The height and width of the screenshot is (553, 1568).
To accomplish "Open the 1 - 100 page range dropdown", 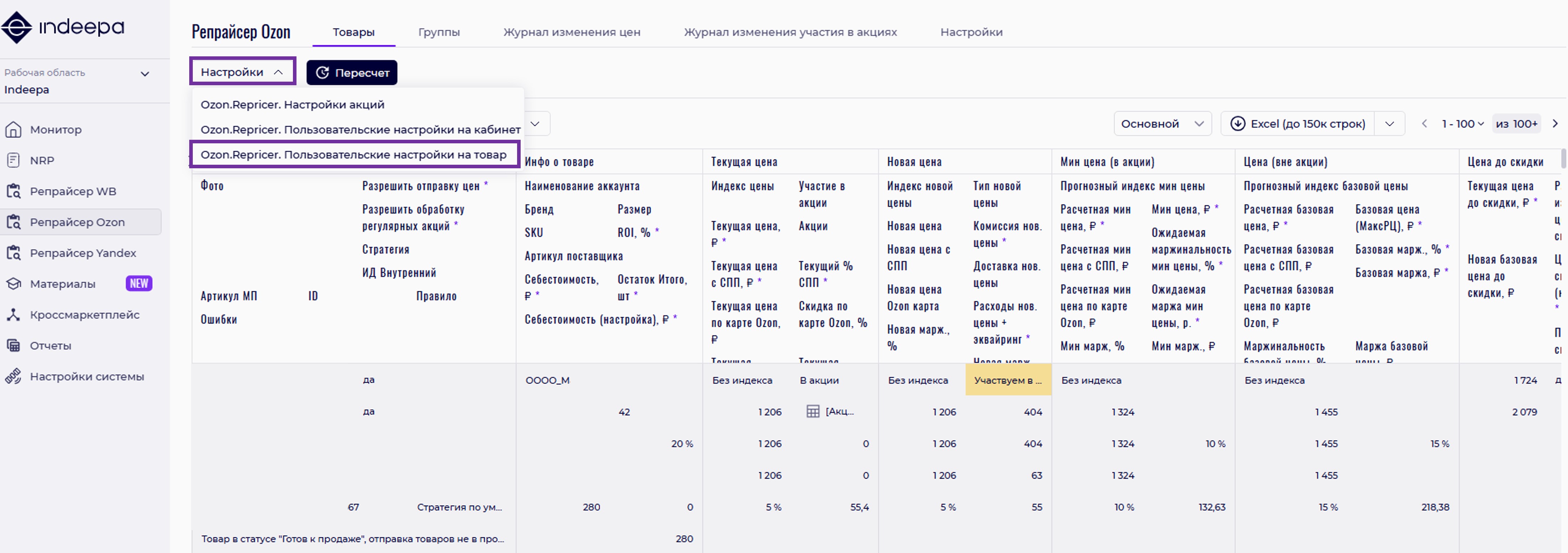I will pos(1462,124).
